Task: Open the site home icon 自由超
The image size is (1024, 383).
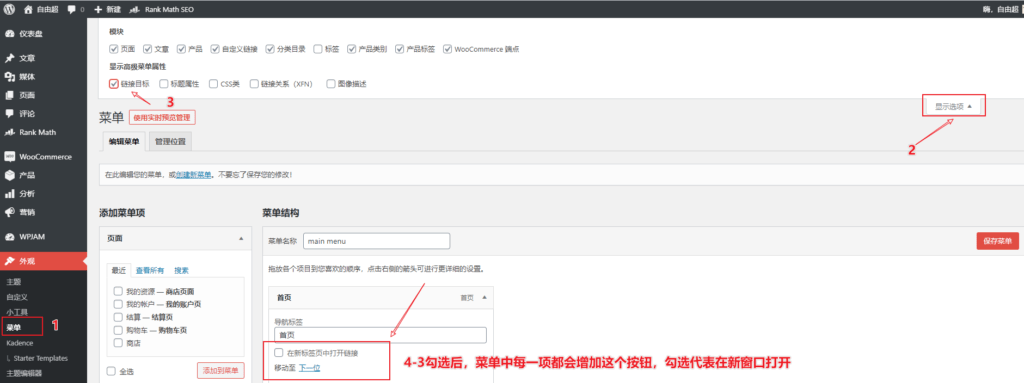Action: [x=42, y=10]
